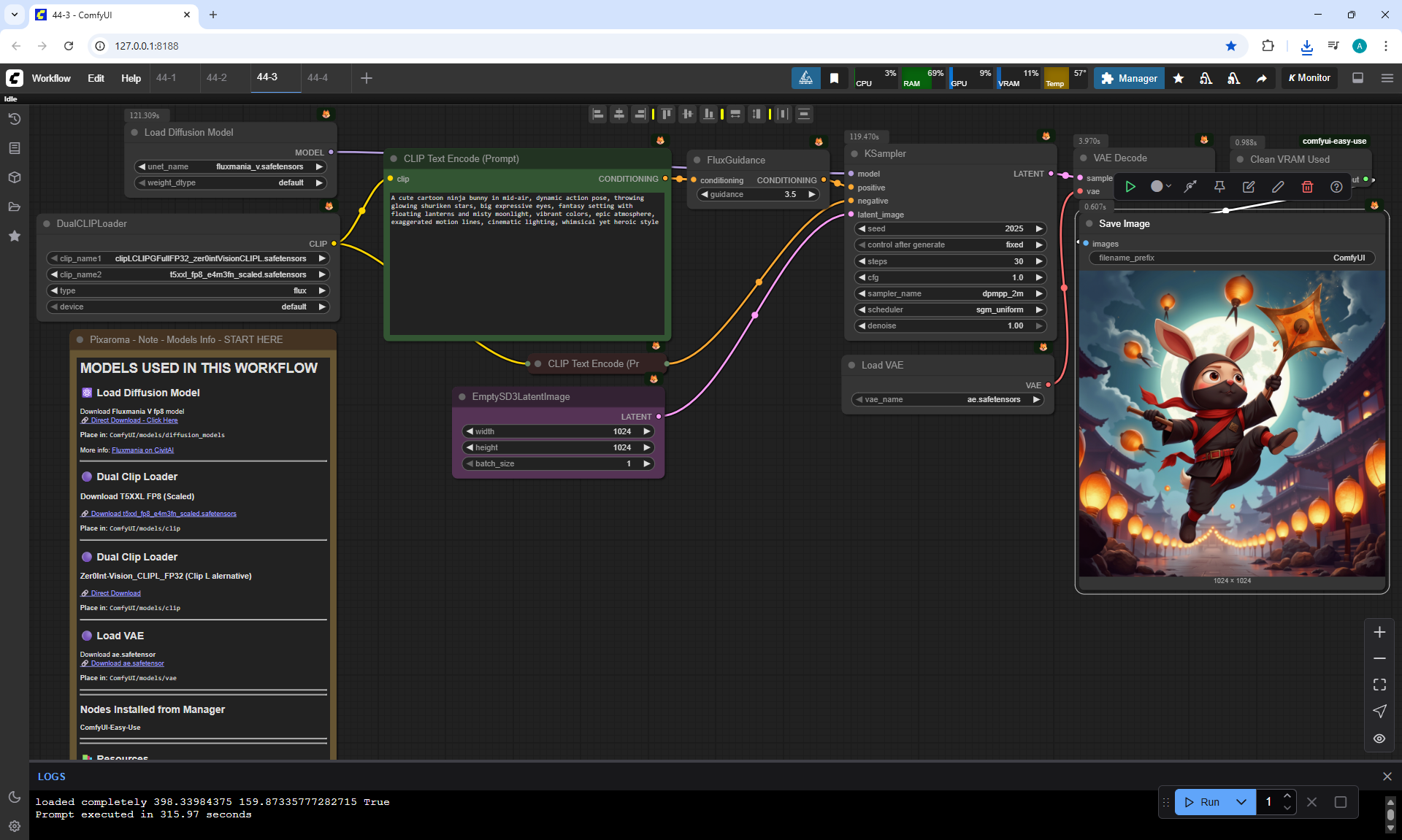Viewport: 1402px width, 840px height.
Task: Click fit view icon in canvas controls
Action: coord(1379,685)
